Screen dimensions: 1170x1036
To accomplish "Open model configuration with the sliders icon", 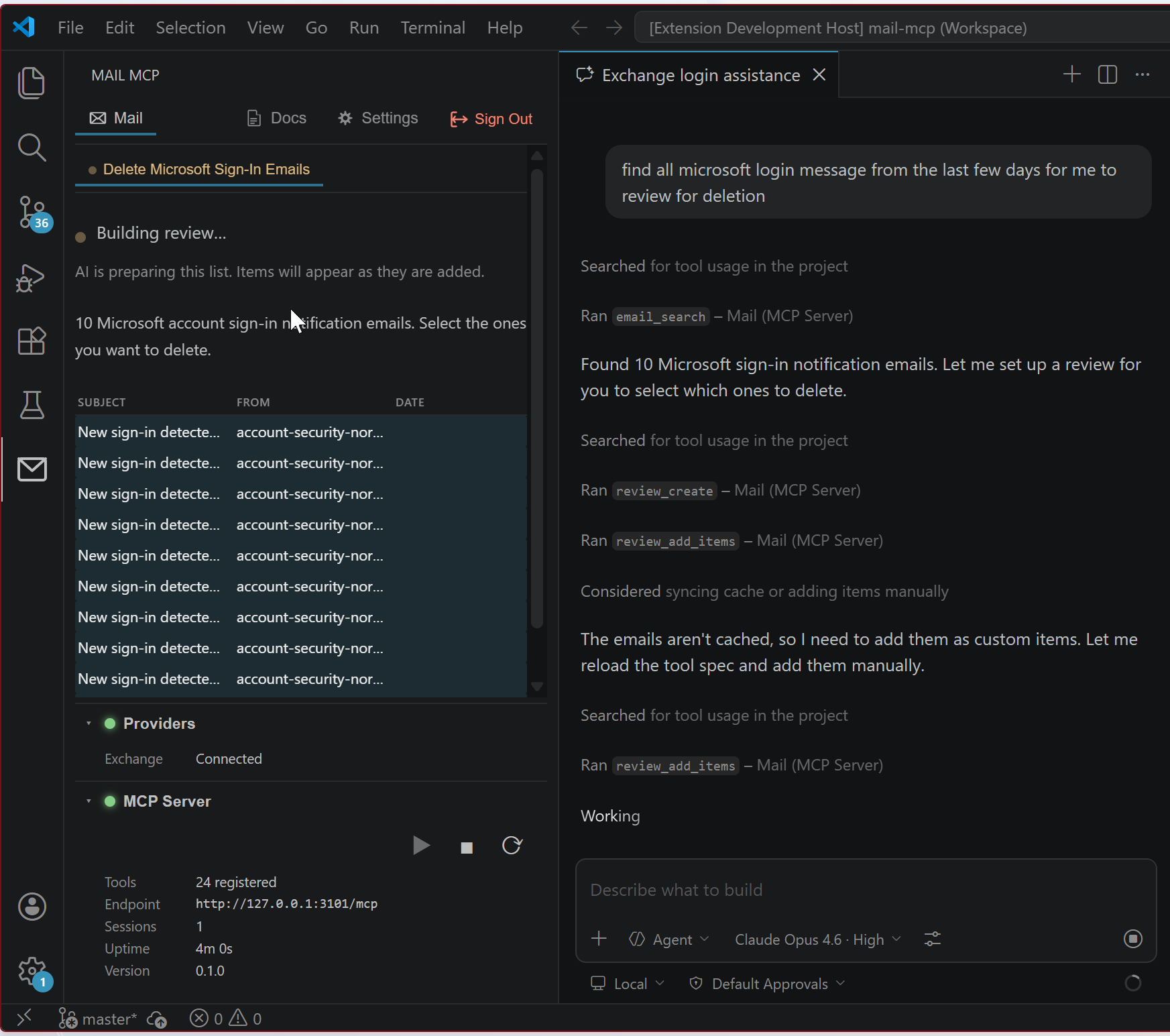I will tap(933, 939).
